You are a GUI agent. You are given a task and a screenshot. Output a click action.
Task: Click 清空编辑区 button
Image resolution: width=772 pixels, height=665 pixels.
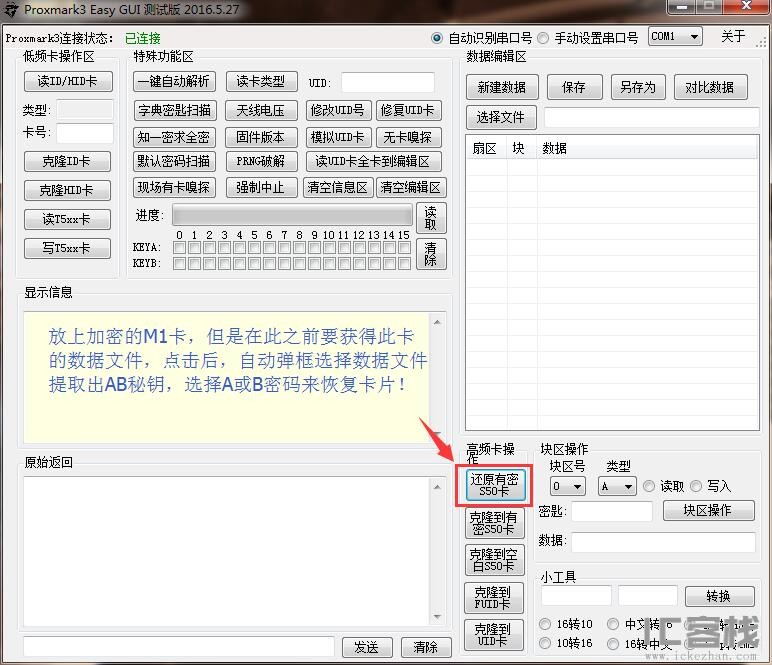click(x=411, y=188)
